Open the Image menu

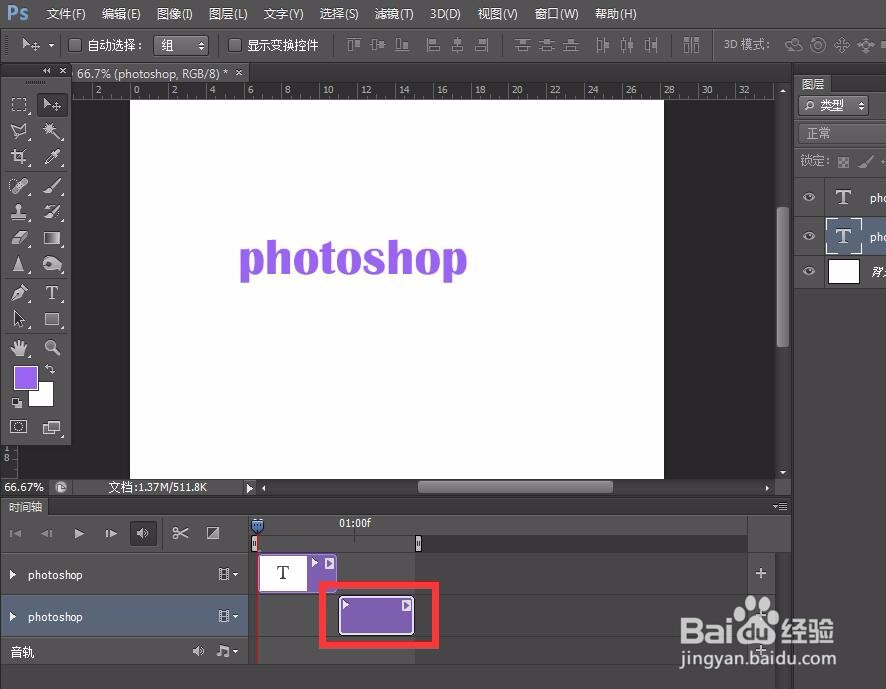point(175,14)
